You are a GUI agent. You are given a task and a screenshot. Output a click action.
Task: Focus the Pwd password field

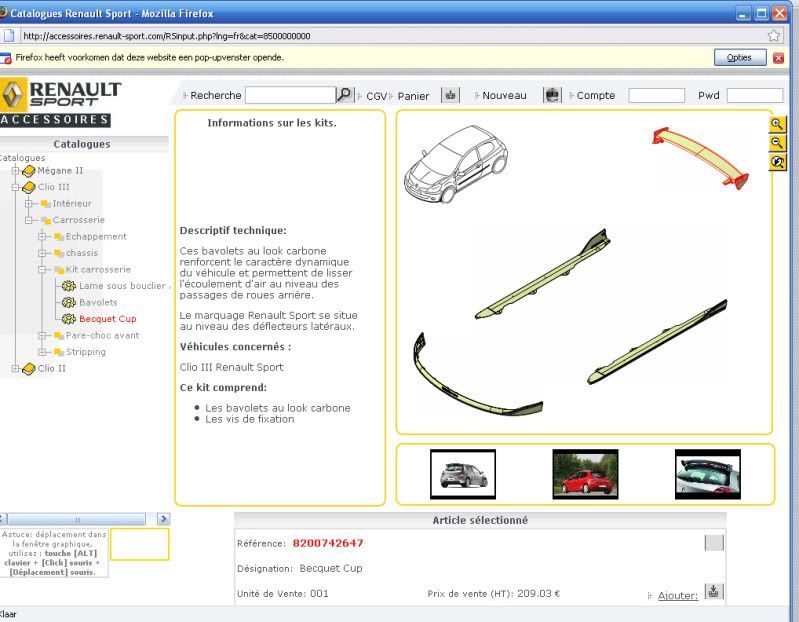click(x=755, y=95)
